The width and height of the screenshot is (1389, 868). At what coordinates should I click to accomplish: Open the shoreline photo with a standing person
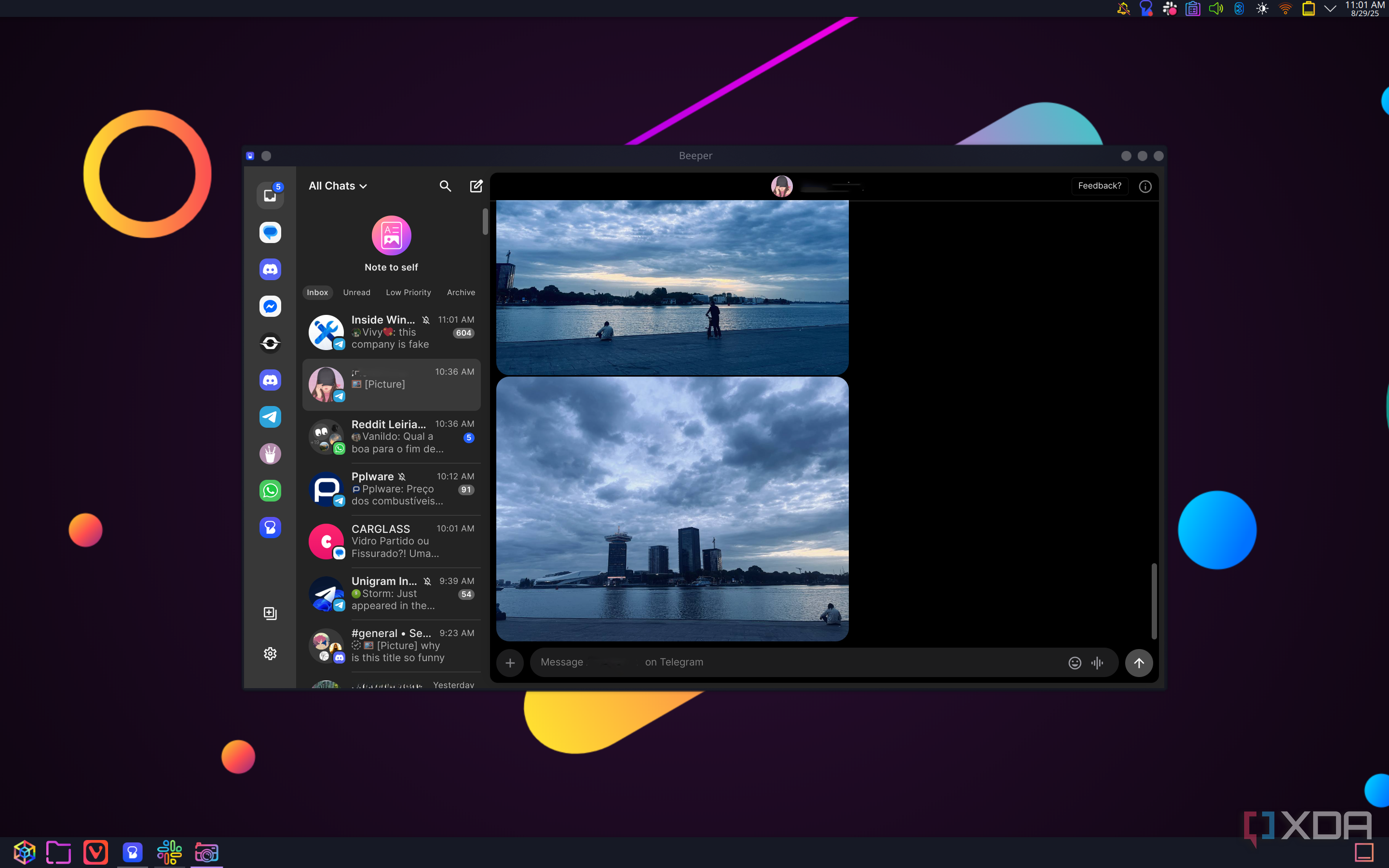pyautogui.click(x=672, y=287)
